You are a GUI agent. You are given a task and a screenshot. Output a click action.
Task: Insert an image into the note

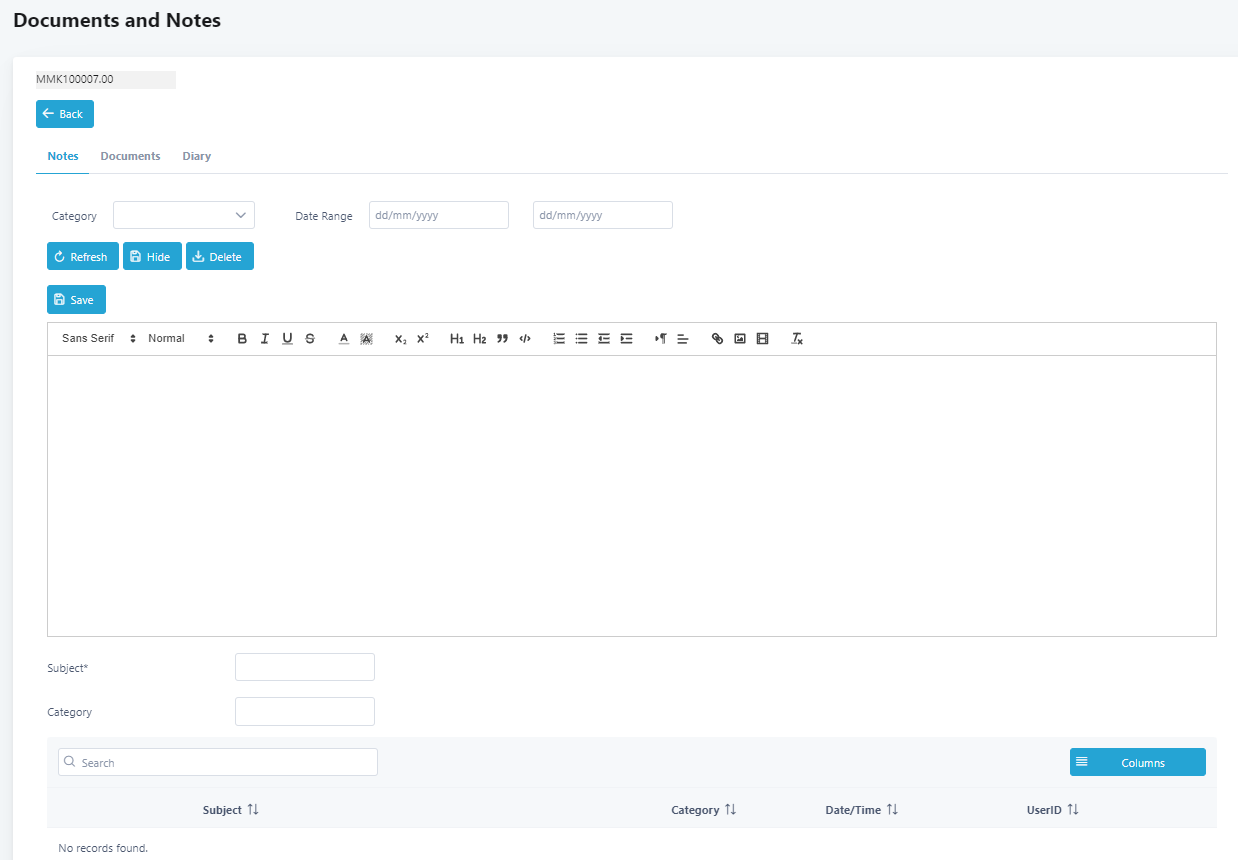[x=740, y=339]
